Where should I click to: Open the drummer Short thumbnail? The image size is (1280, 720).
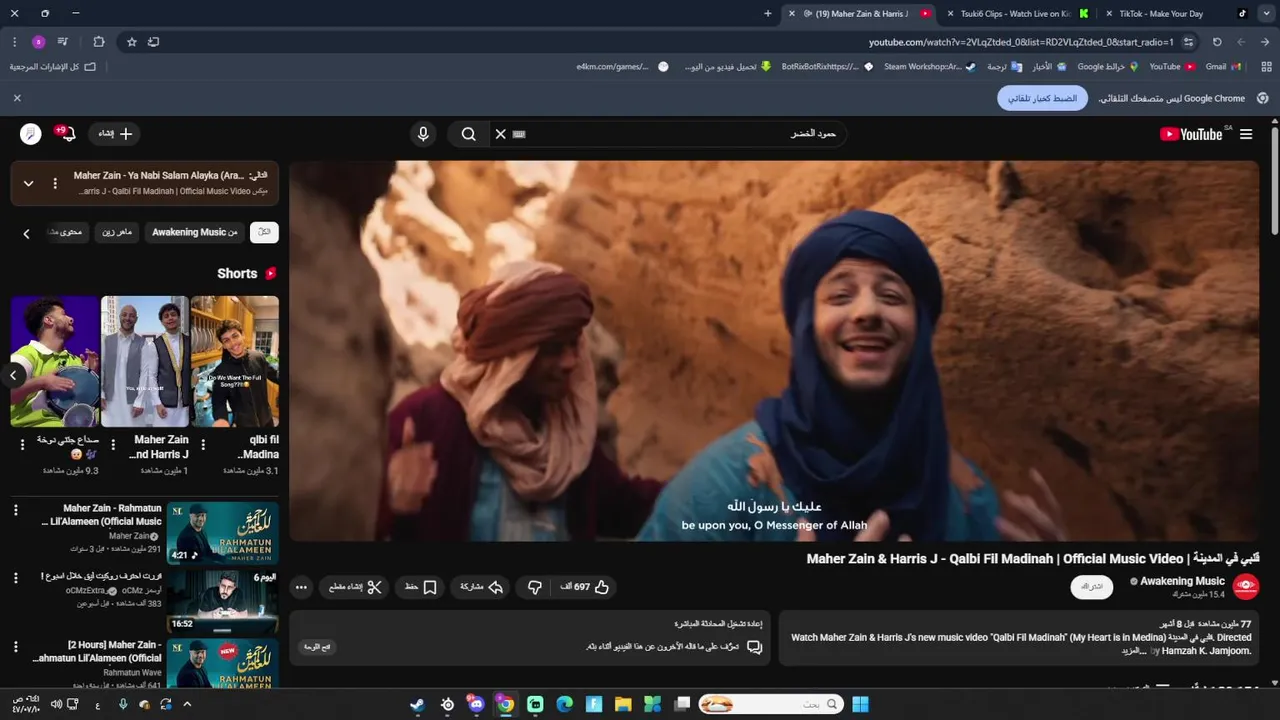click(x=55, y=361)
